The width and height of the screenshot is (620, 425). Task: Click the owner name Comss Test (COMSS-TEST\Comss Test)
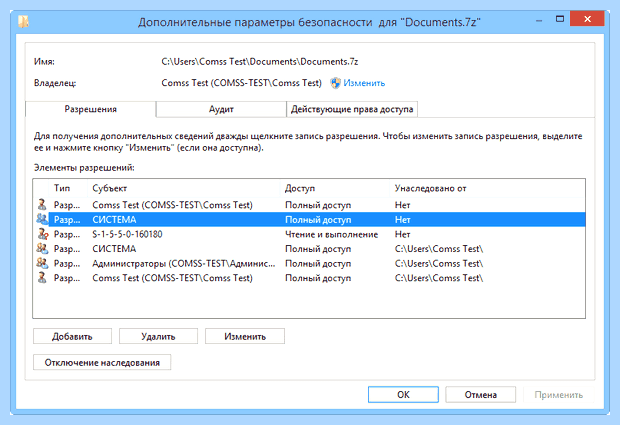pos(242,83)
